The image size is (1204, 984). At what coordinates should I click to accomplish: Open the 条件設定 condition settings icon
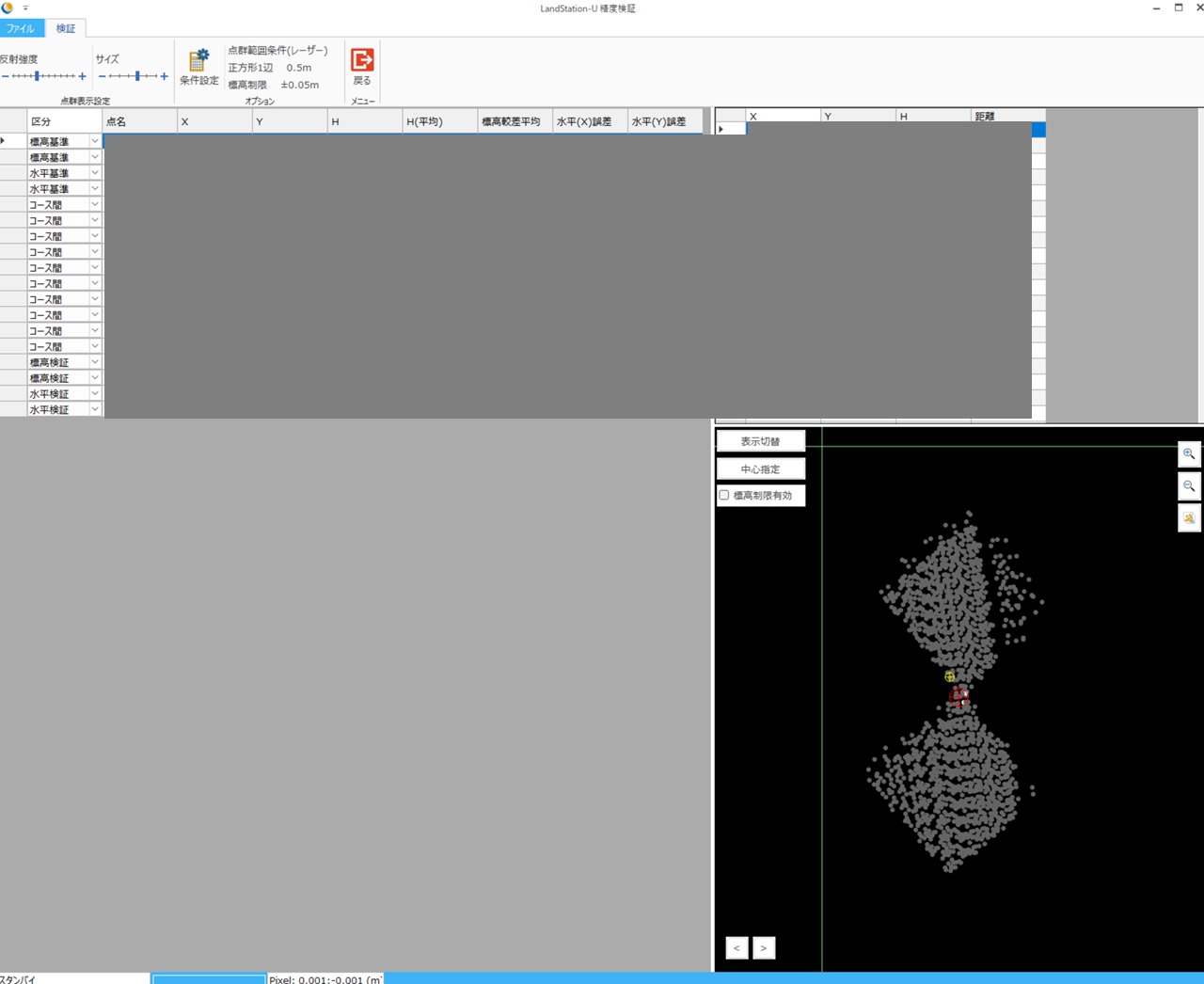point(198,62)
